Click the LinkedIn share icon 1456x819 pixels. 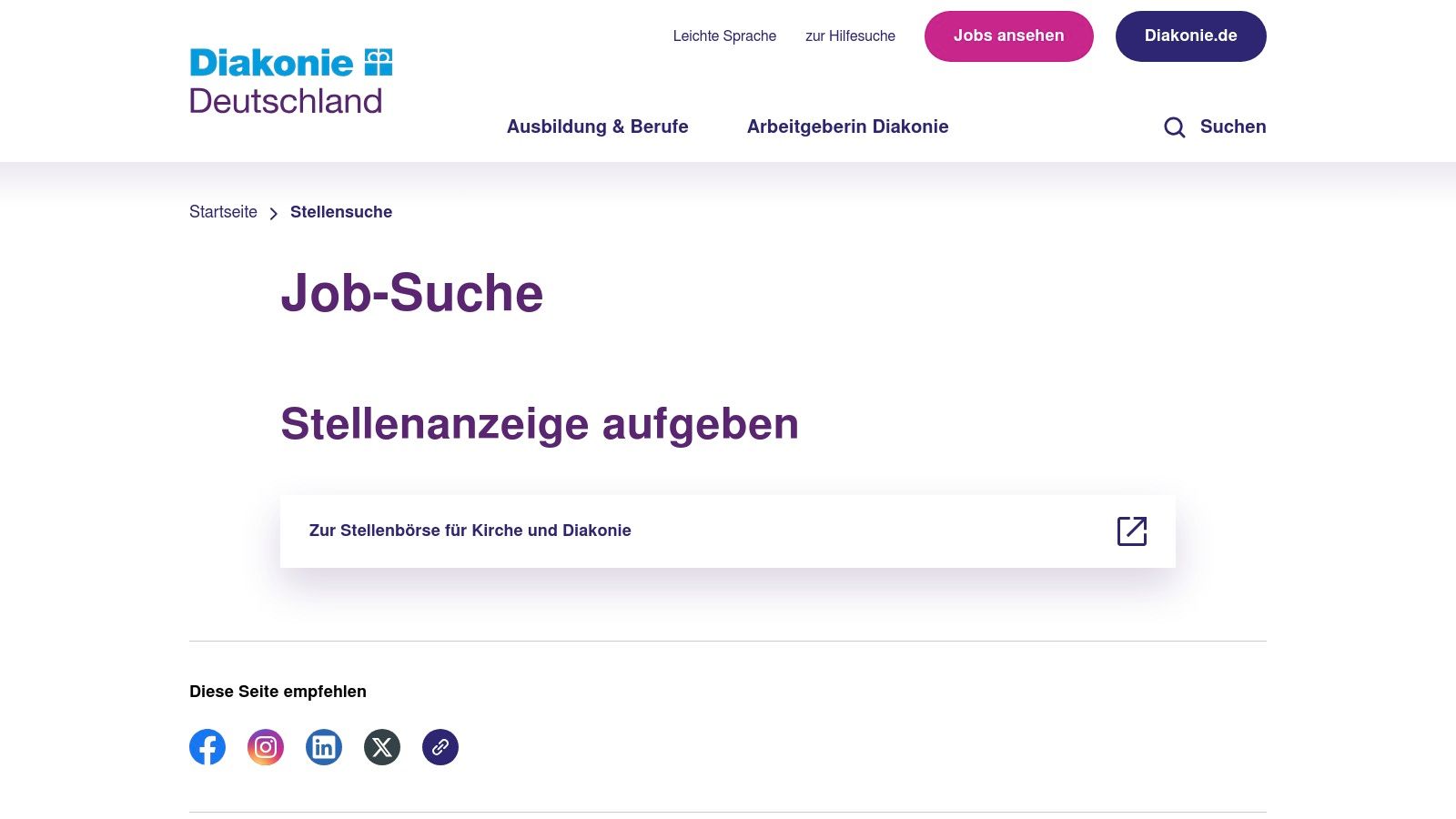pyautogui.click(x=324, y=747)
